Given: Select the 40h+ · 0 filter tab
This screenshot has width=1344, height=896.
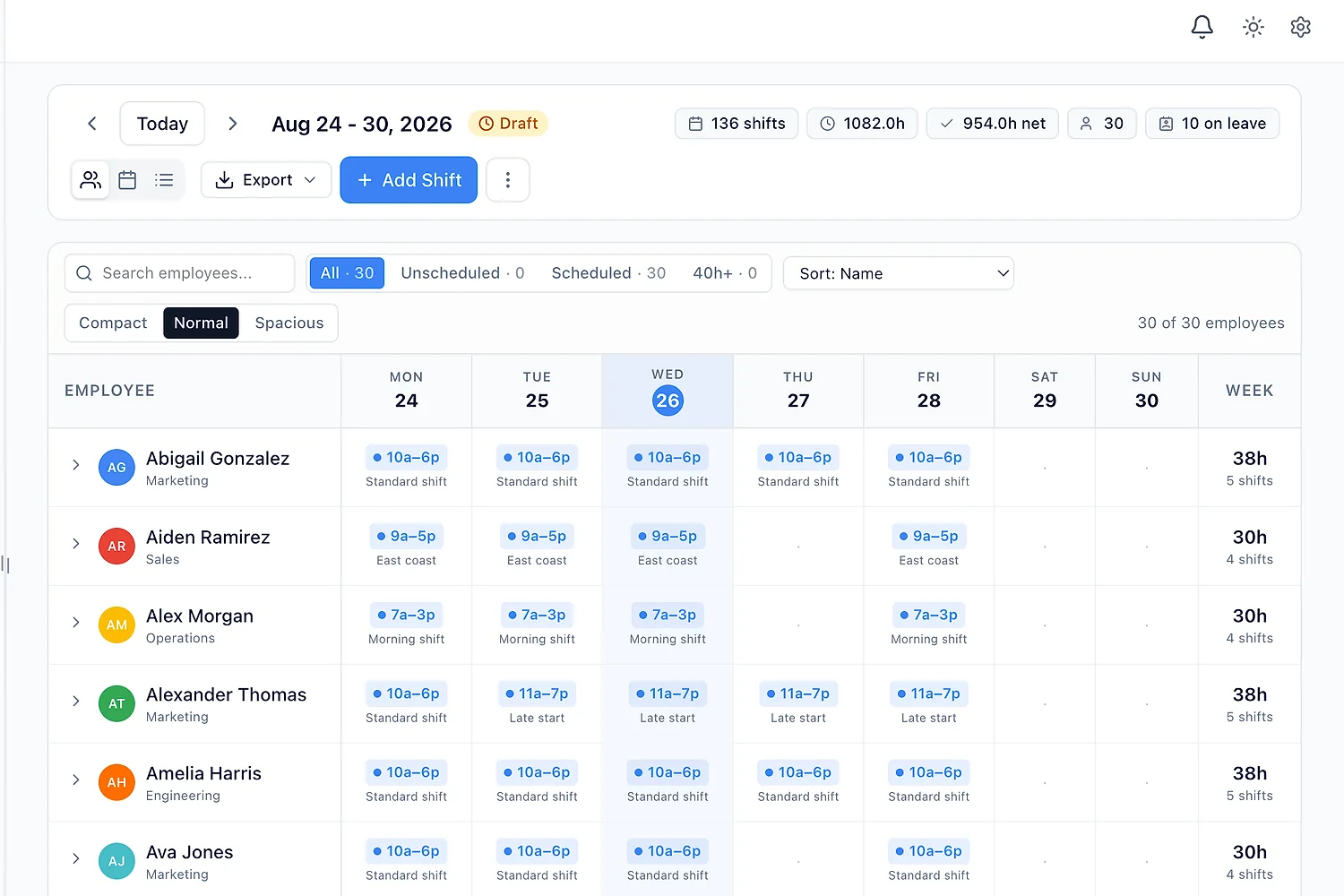Looking at the screenshot, I should (725, 273).
